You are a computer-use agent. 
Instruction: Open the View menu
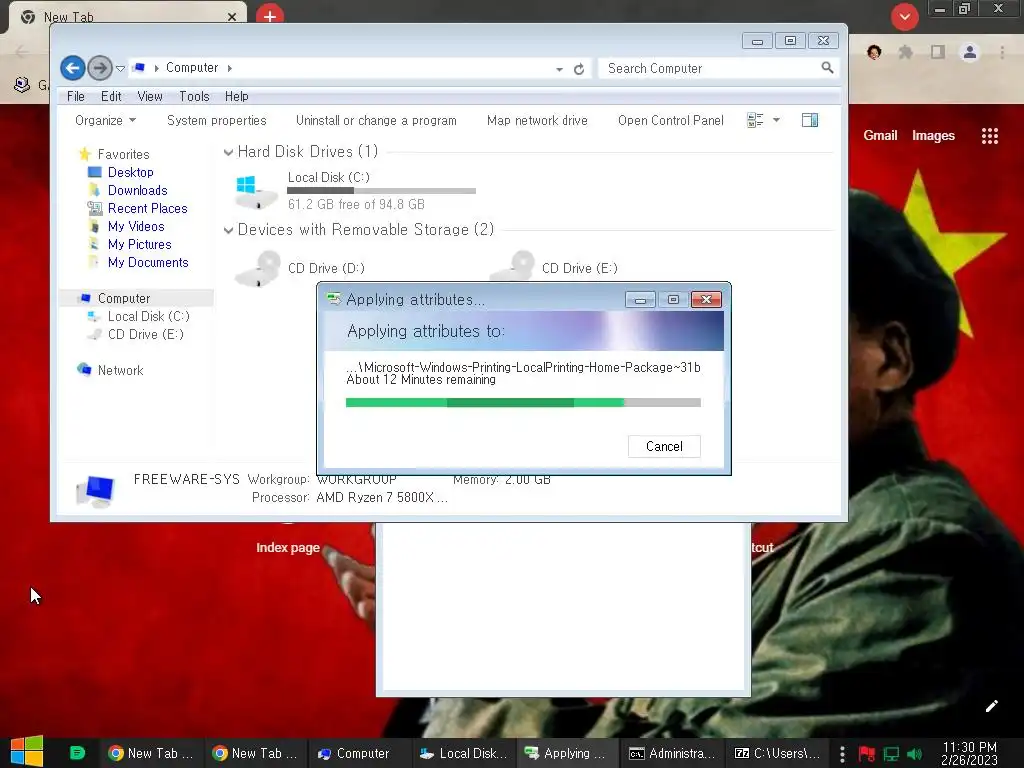(x=150, y=96)
